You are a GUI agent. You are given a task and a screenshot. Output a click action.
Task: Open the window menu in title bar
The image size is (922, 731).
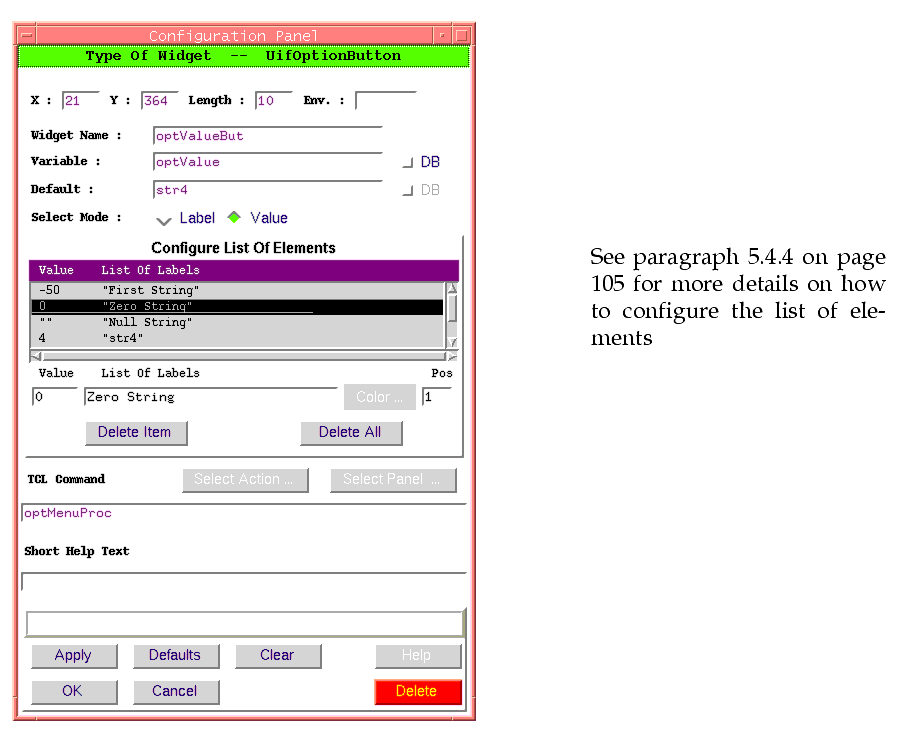27,36
